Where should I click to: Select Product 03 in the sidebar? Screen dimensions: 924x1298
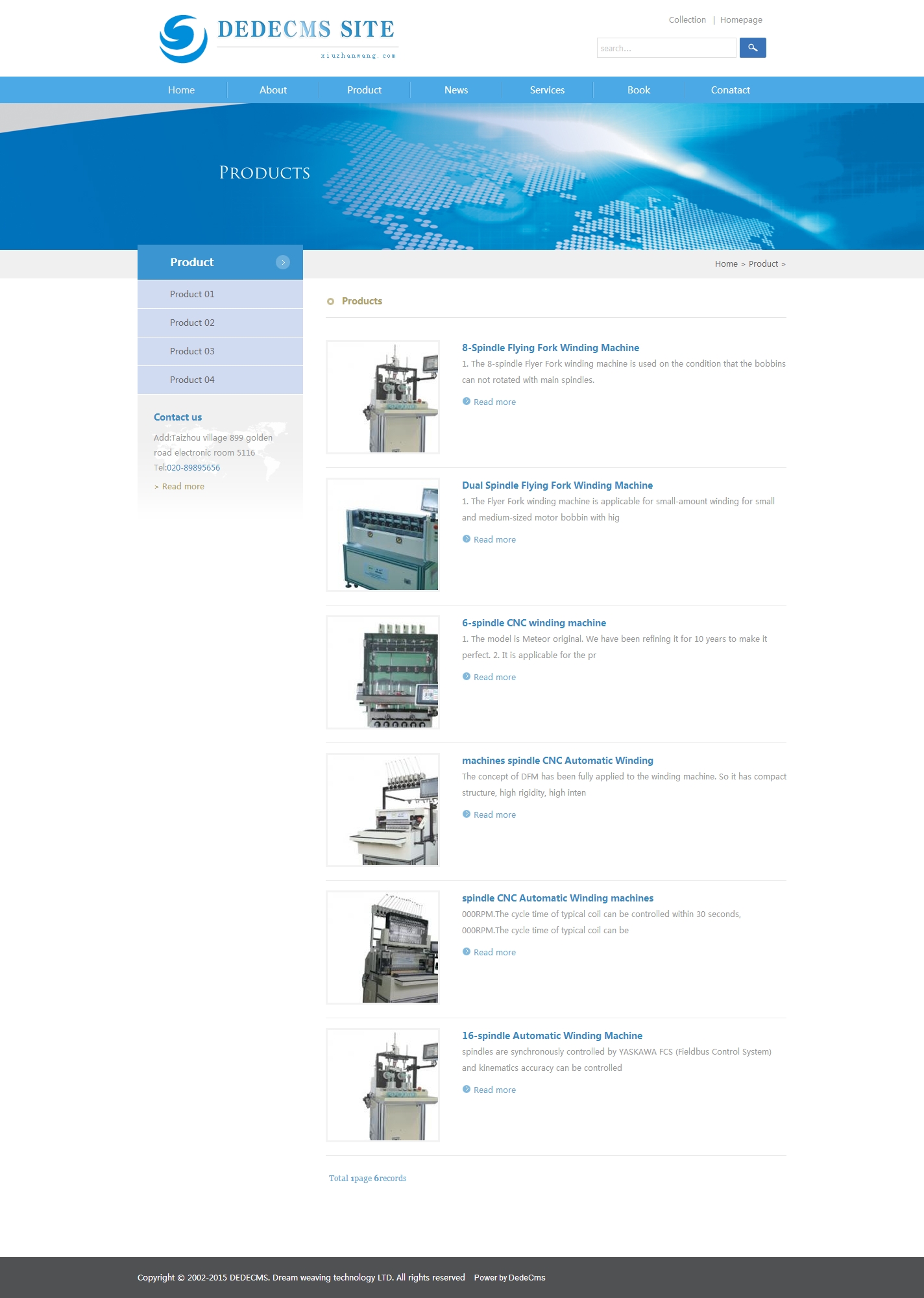[x=192, y=351]
